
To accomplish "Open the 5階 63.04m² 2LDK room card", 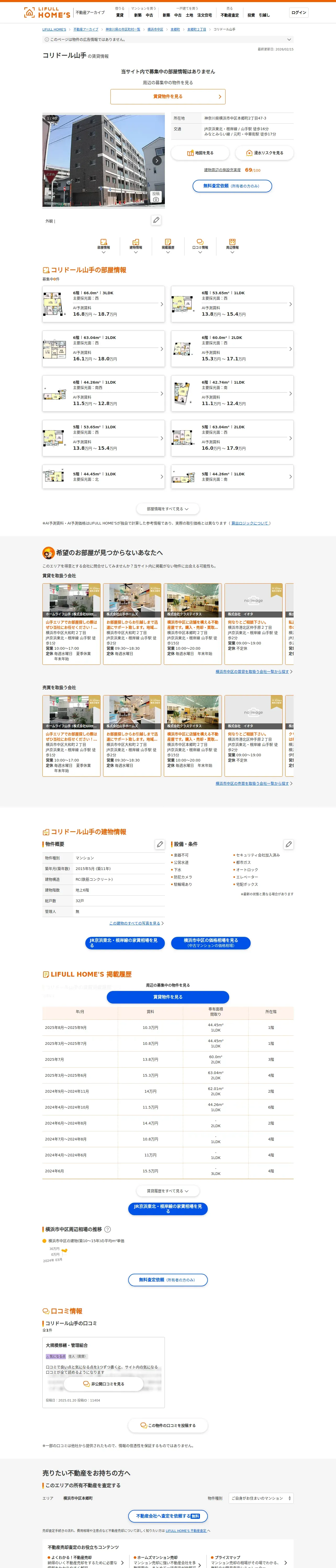I will (232, 438).
